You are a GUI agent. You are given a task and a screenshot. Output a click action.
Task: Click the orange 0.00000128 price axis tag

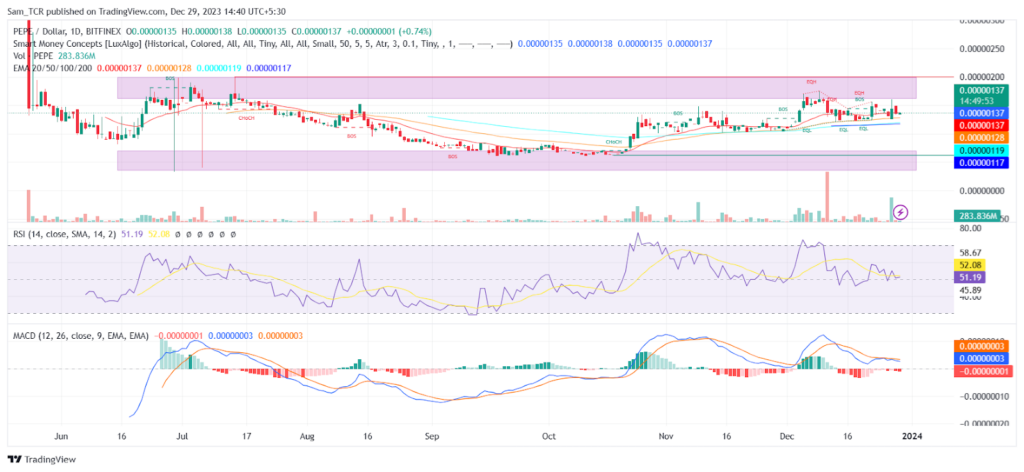click(982, 138)
